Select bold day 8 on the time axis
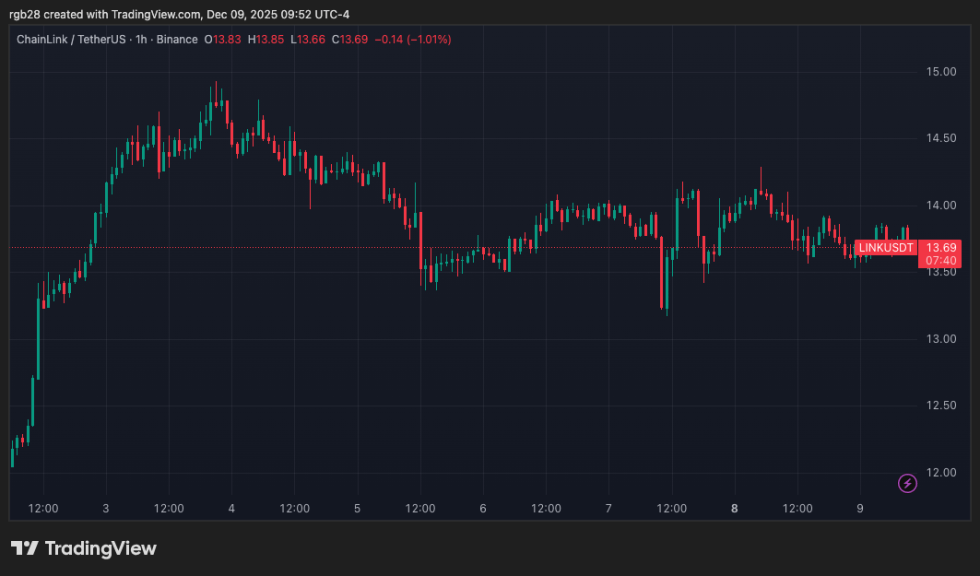The width and height of the screenshot is (980, 576). pyautogui.click(x=734, y=508)
